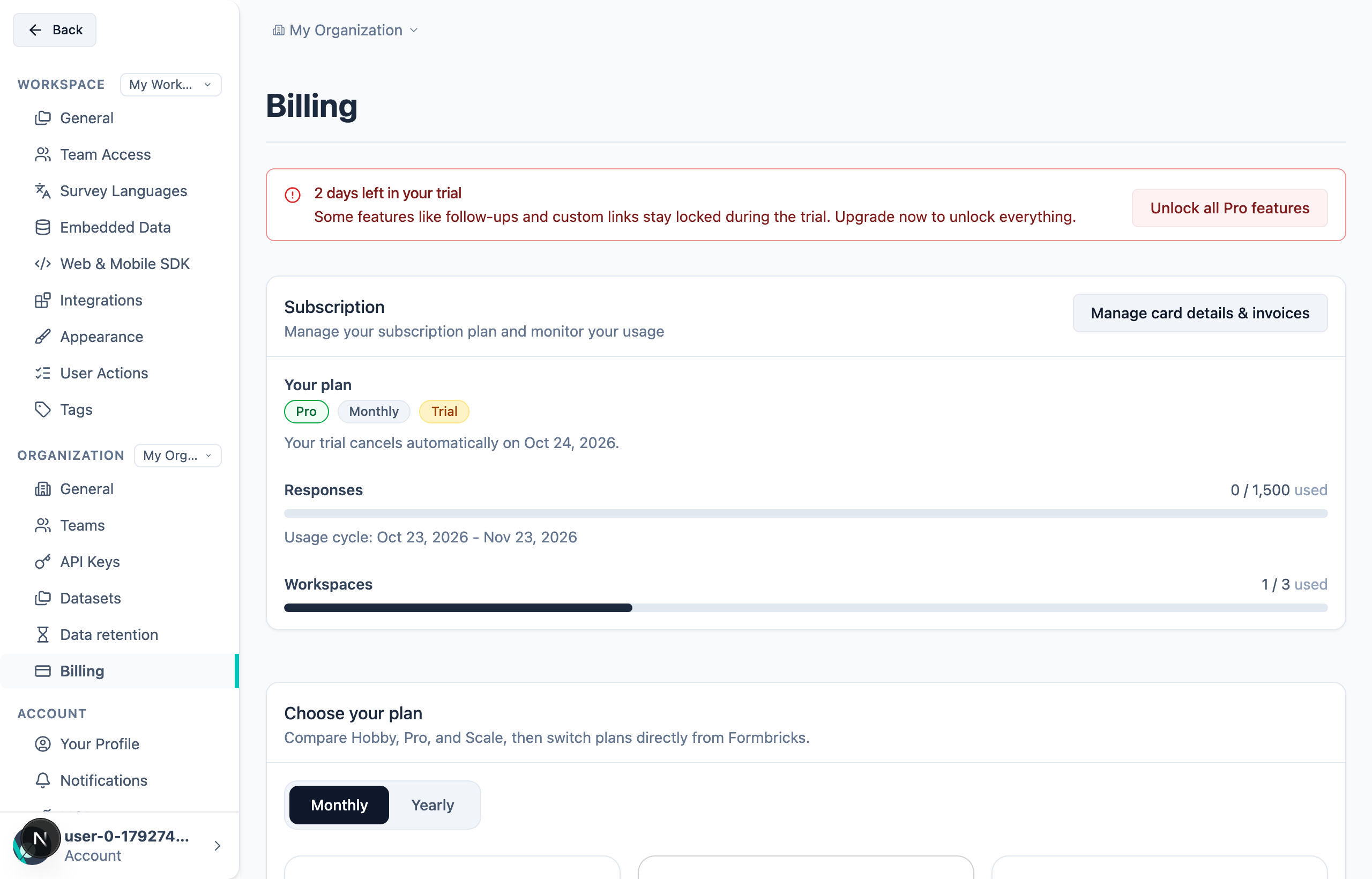Click the Pro plan badge

307,412
